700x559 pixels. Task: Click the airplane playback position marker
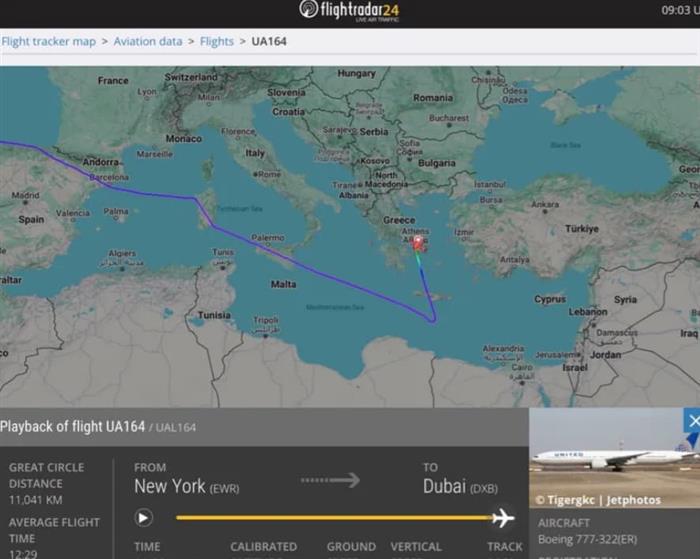pyautogui.click(x=503, y=518)
